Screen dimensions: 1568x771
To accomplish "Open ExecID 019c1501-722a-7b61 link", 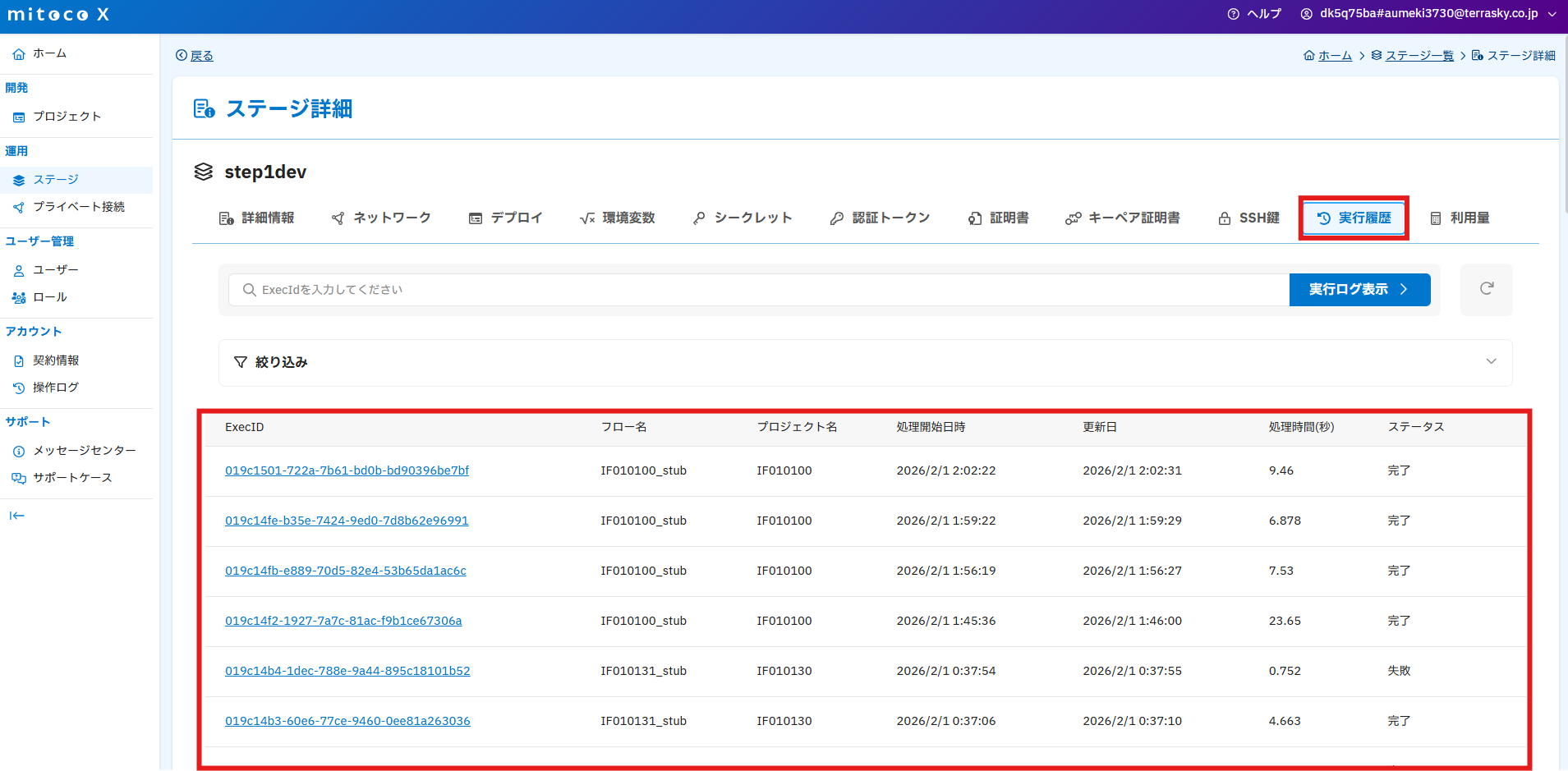I will (x=347, y=470).
